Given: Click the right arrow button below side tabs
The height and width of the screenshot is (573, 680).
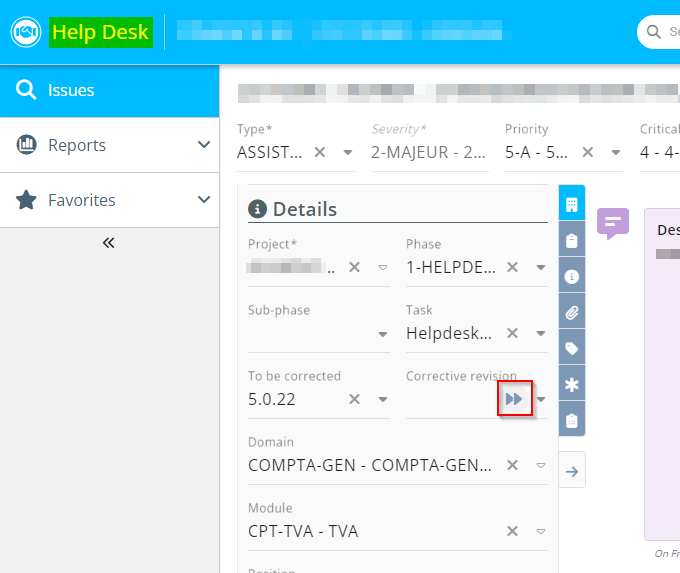Looking at the screenshot, I should [571, 471].
